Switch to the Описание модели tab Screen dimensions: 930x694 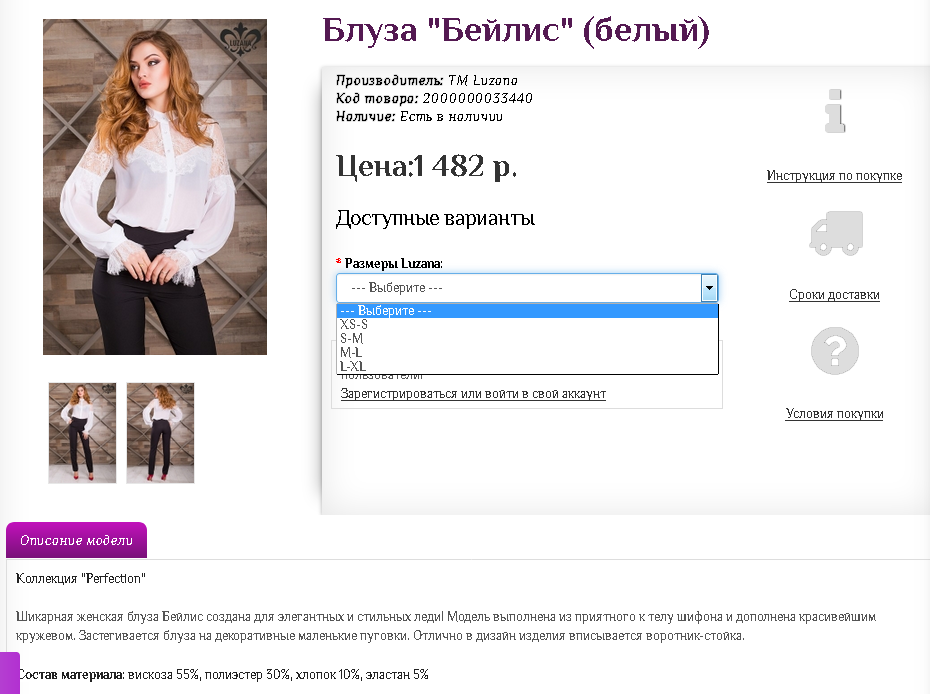77,540
